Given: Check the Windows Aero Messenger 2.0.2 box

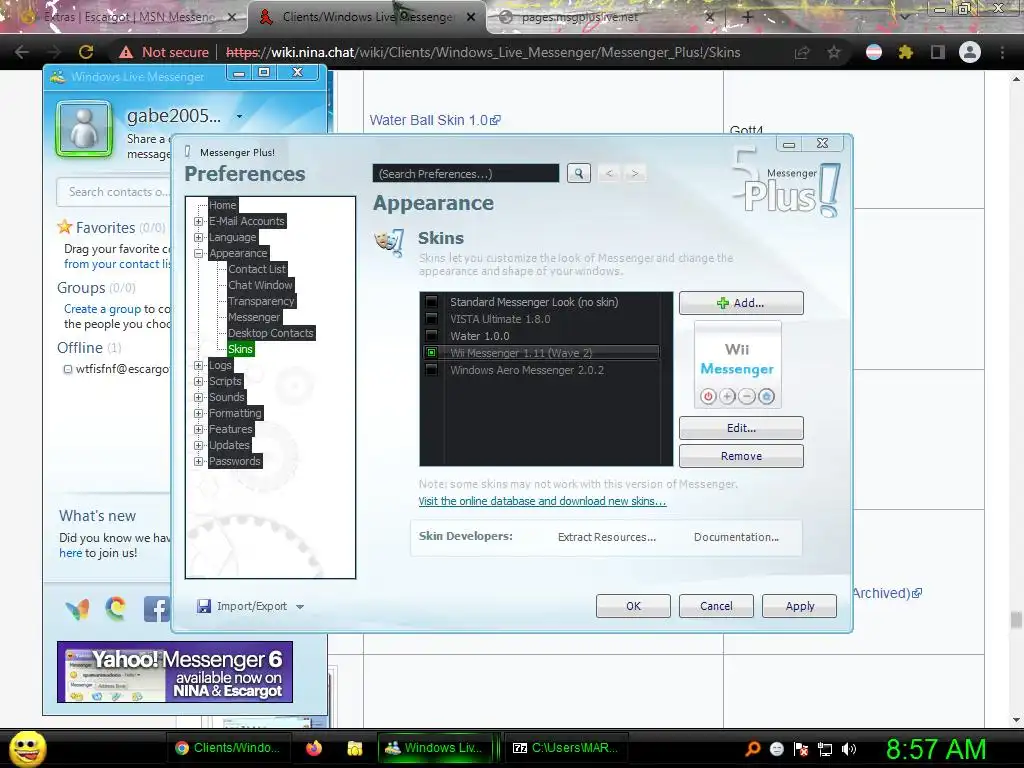Looking at the screenshot, I should (432, 370).
